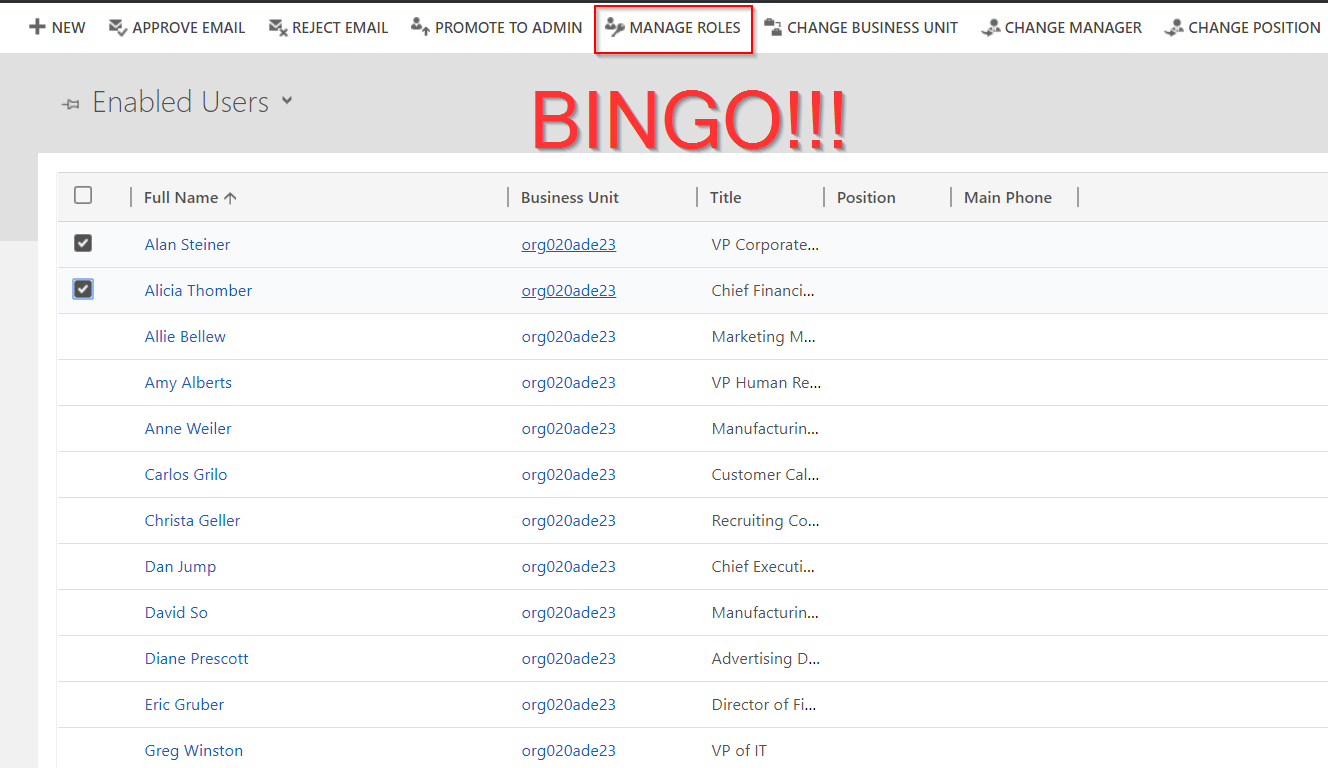Select the Christa Geller row title cell
Image resolution: width=1328 pixels, height=768 pixels.
tap(765, 521)
